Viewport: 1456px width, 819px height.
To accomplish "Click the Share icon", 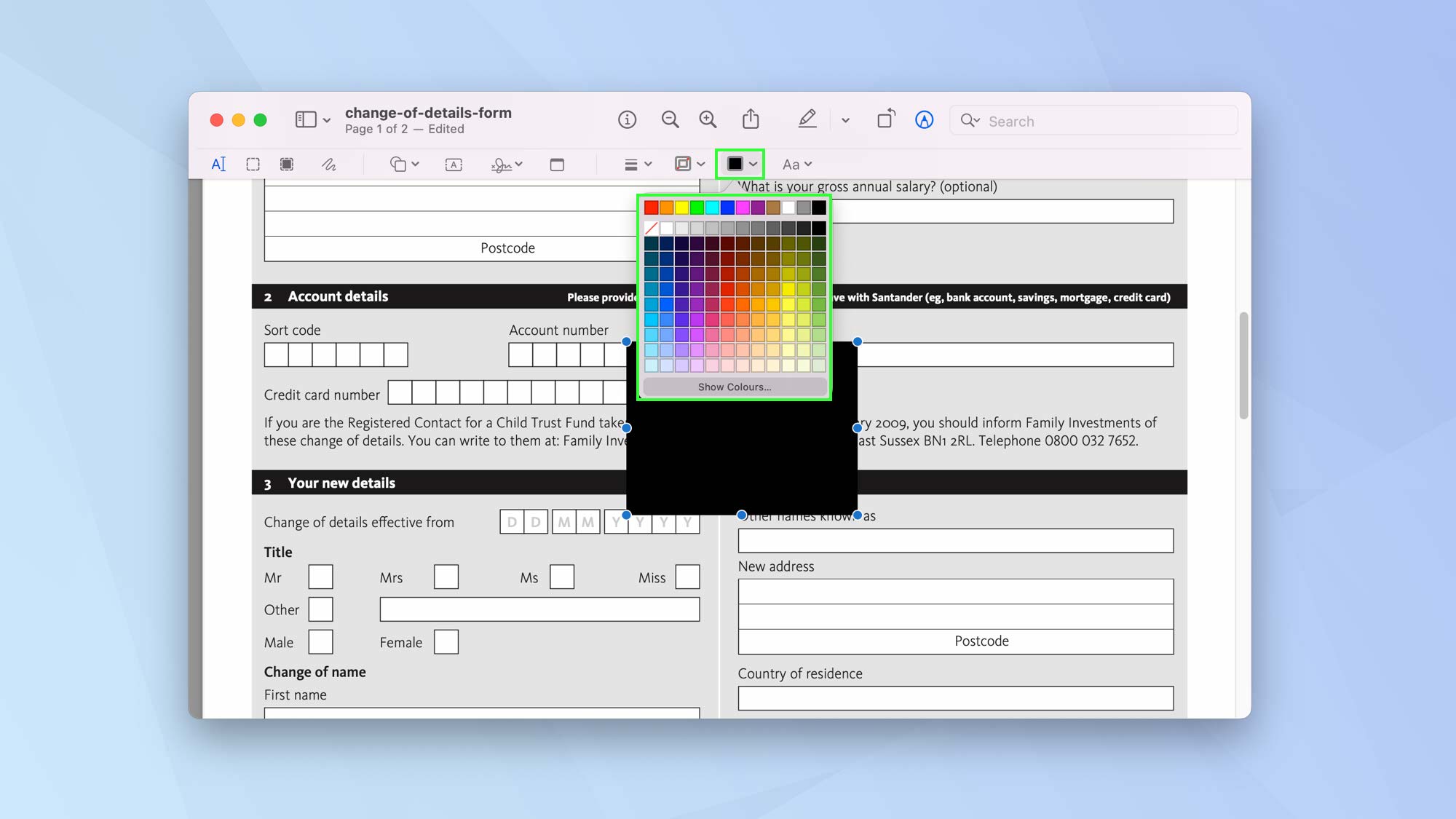I will 752,119.
